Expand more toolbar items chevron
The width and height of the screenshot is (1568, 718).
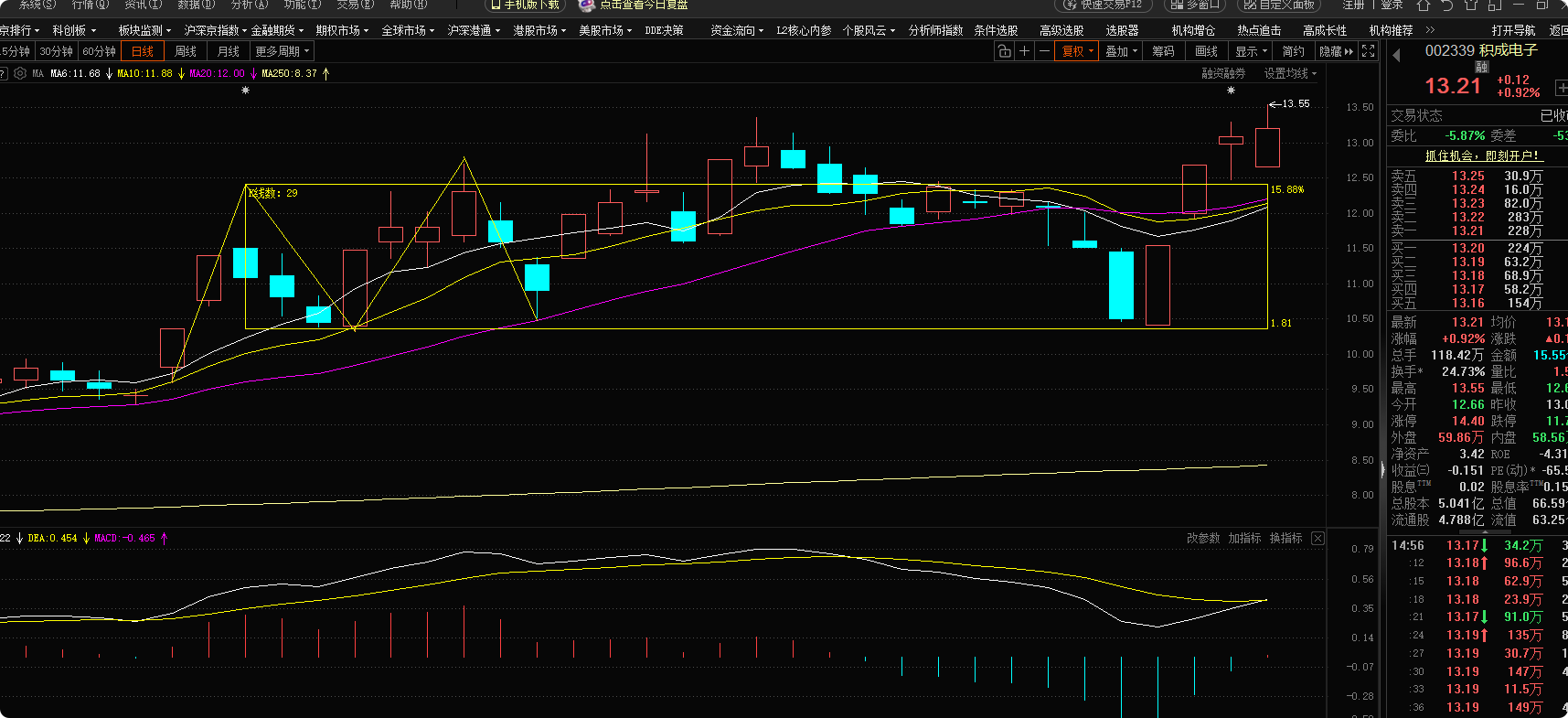pyautogui.click(x=1431, y=30)
